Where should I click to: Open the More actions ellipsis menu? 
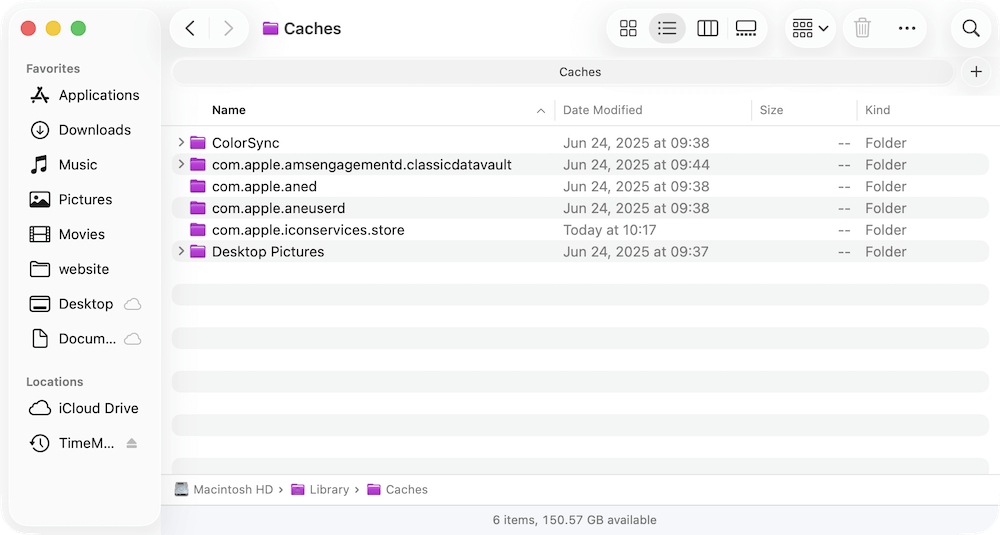coord(907,28)
